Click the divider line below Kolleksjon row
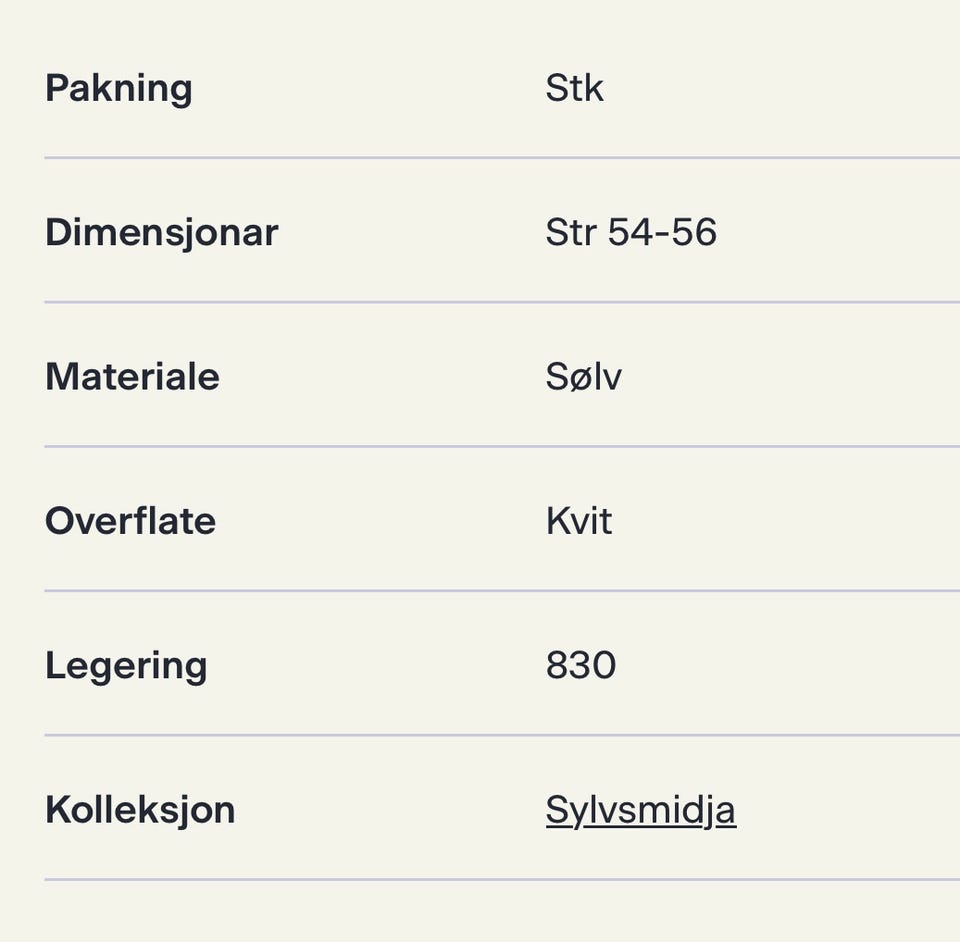 point(502,880)
